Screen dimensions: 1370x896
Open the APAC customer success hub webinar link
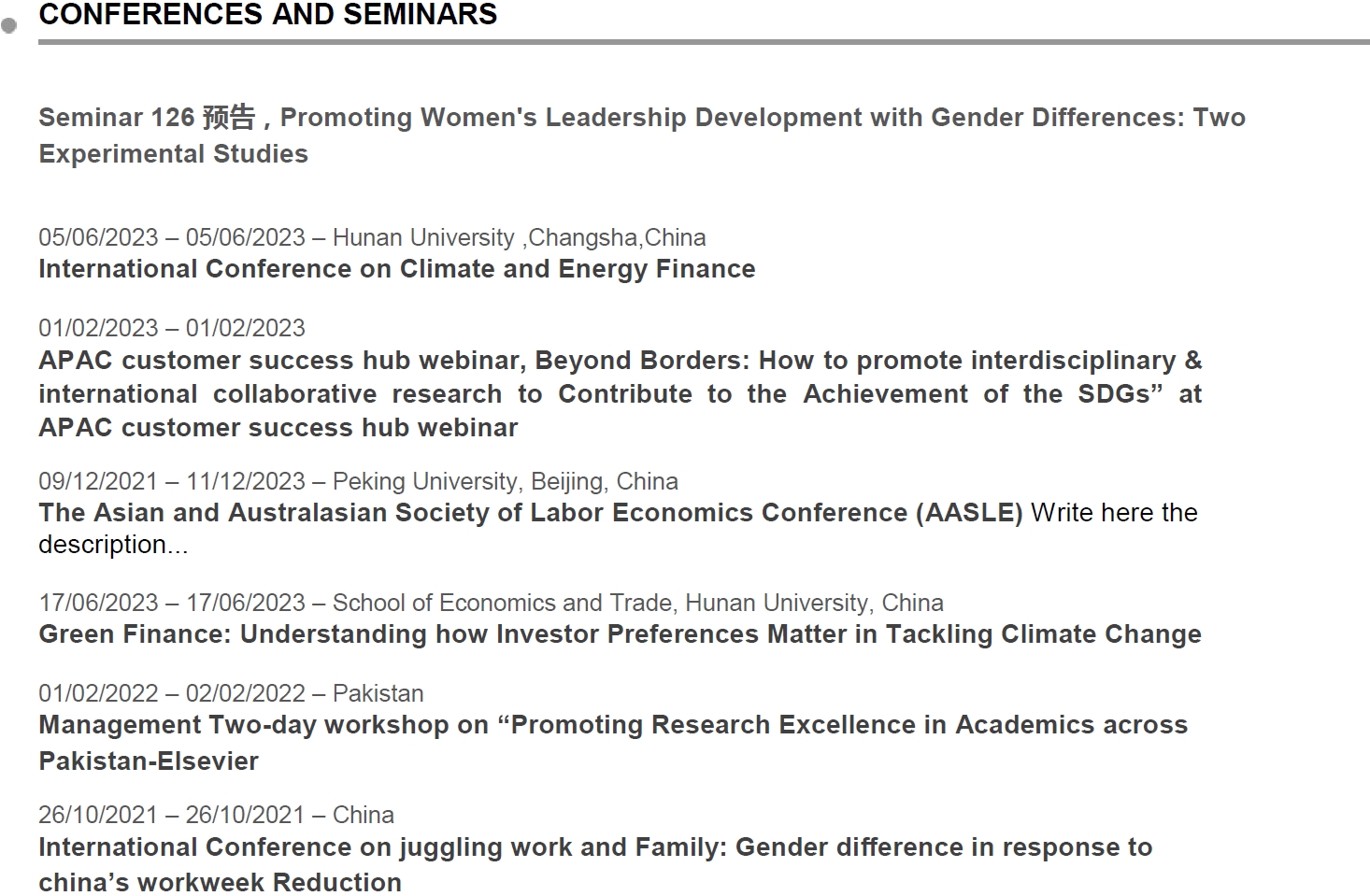pyautogui.click(x=621, y=393)
